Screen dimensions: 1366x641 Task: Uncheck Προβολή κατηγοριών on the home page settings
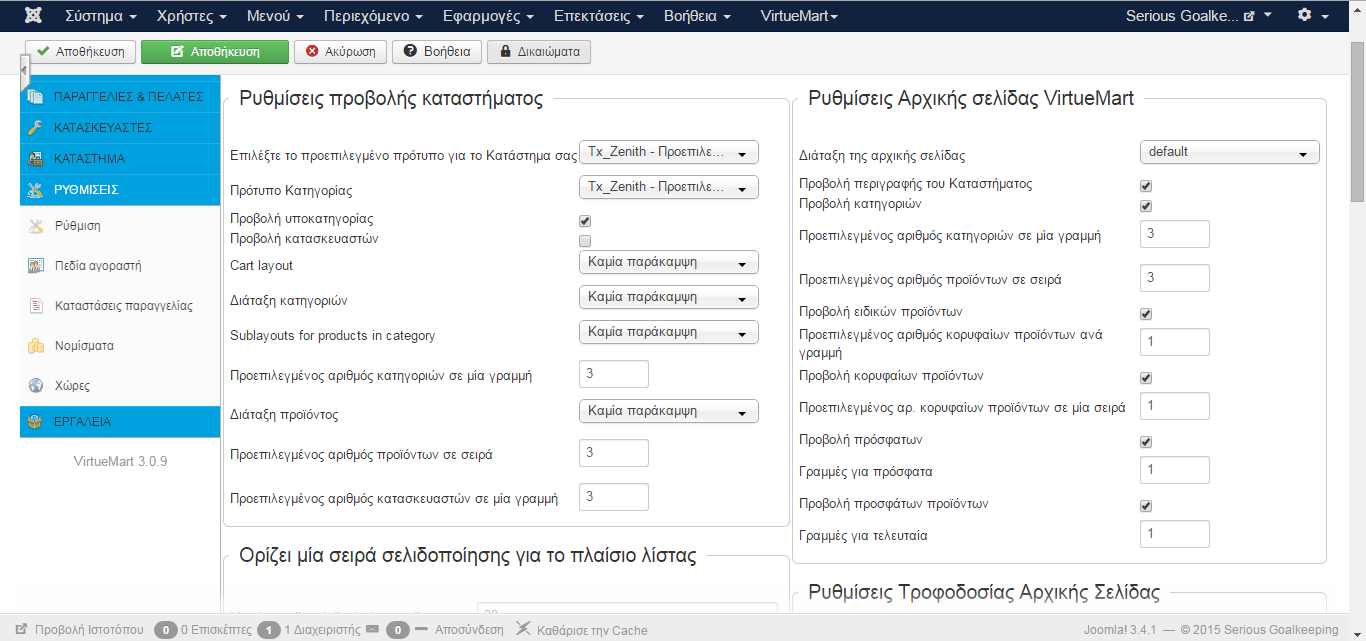(x=1146, y=206)
